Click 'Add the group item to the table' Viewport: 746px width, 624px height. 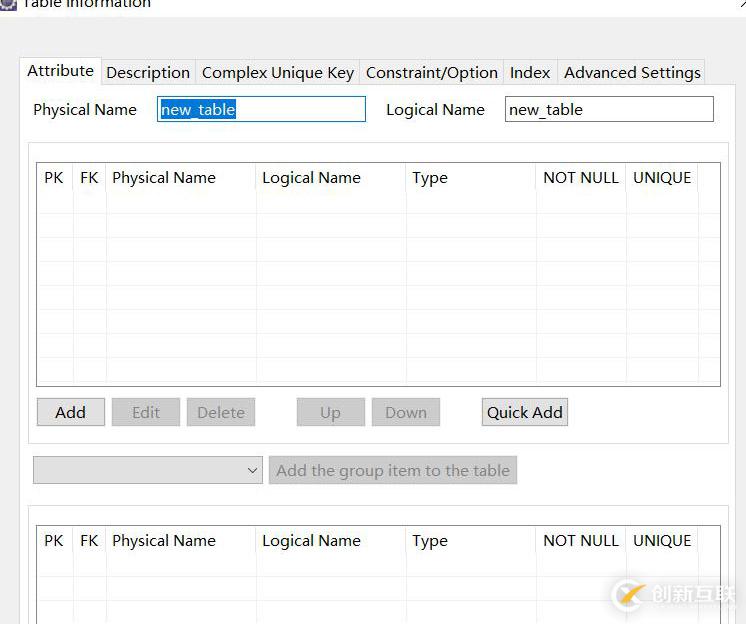(393, 471)
